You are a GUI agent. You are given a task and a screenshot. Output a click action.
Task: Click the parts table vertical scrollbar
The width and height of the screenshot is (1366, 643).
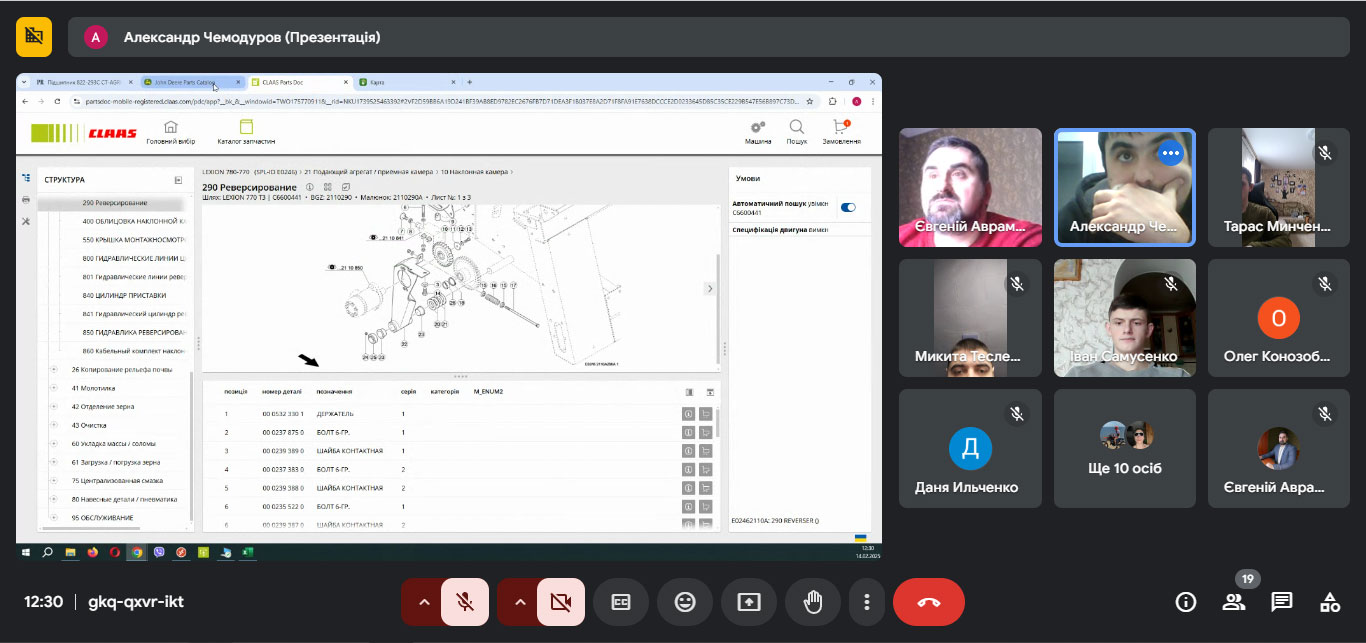click(717, 423)
